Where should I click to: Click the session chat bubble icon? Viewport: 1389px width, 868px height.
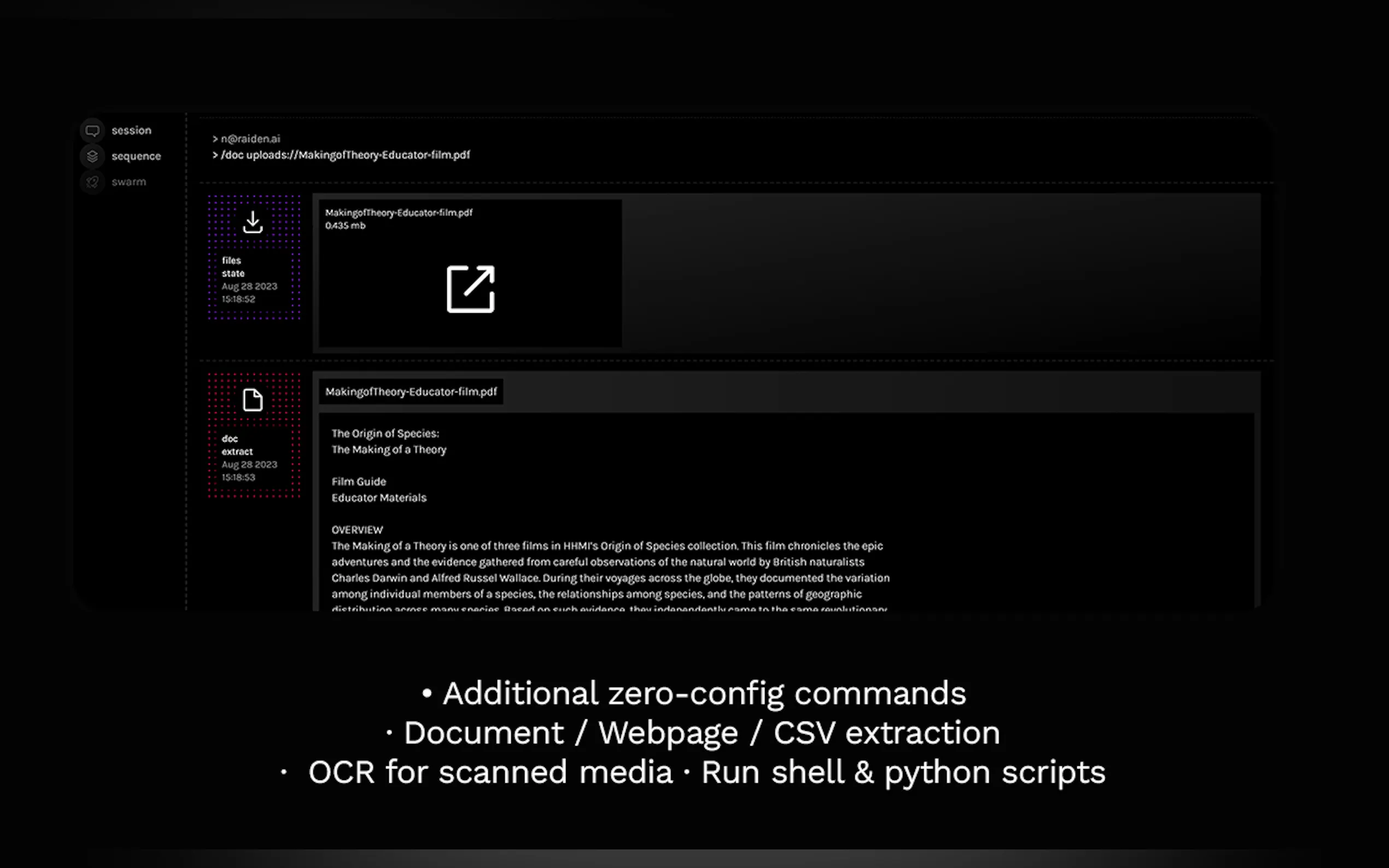coord(92,131)
